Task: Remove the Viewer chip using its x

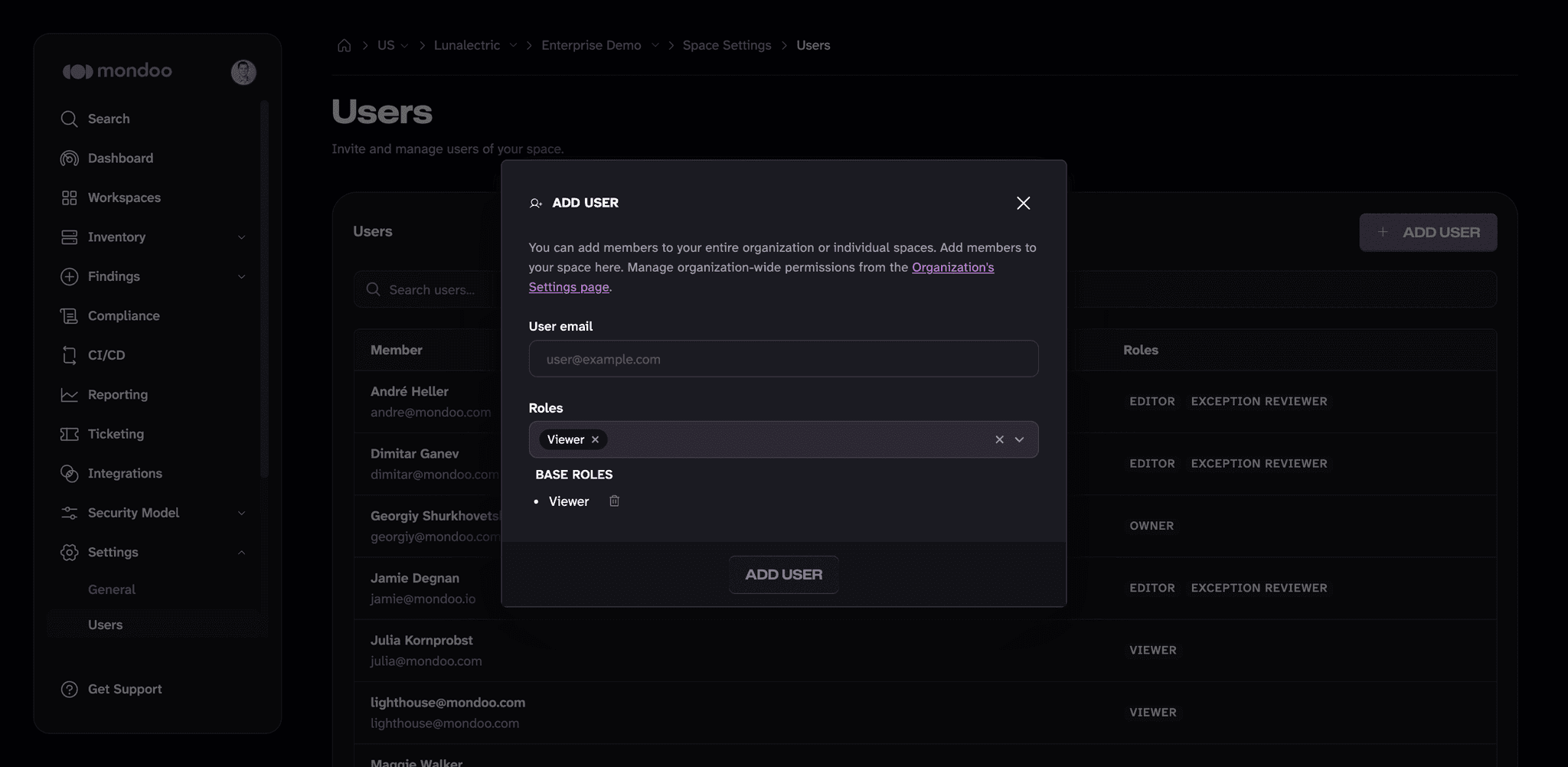Action: click(x=595, y=439)
